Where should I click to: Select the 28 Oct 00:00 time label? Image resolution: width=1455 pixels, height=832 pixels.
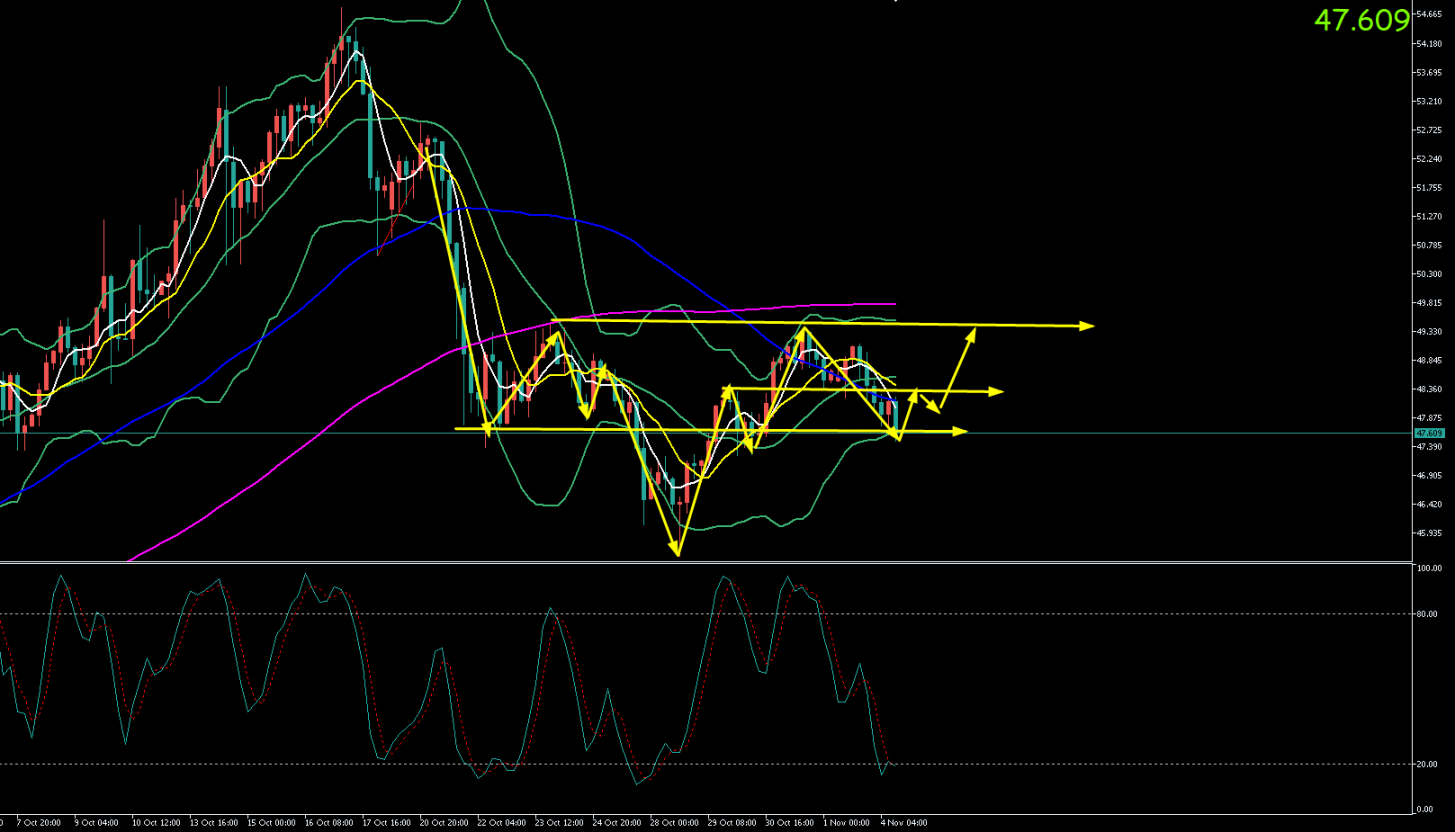pyautogui.click(x=675, y=822)
